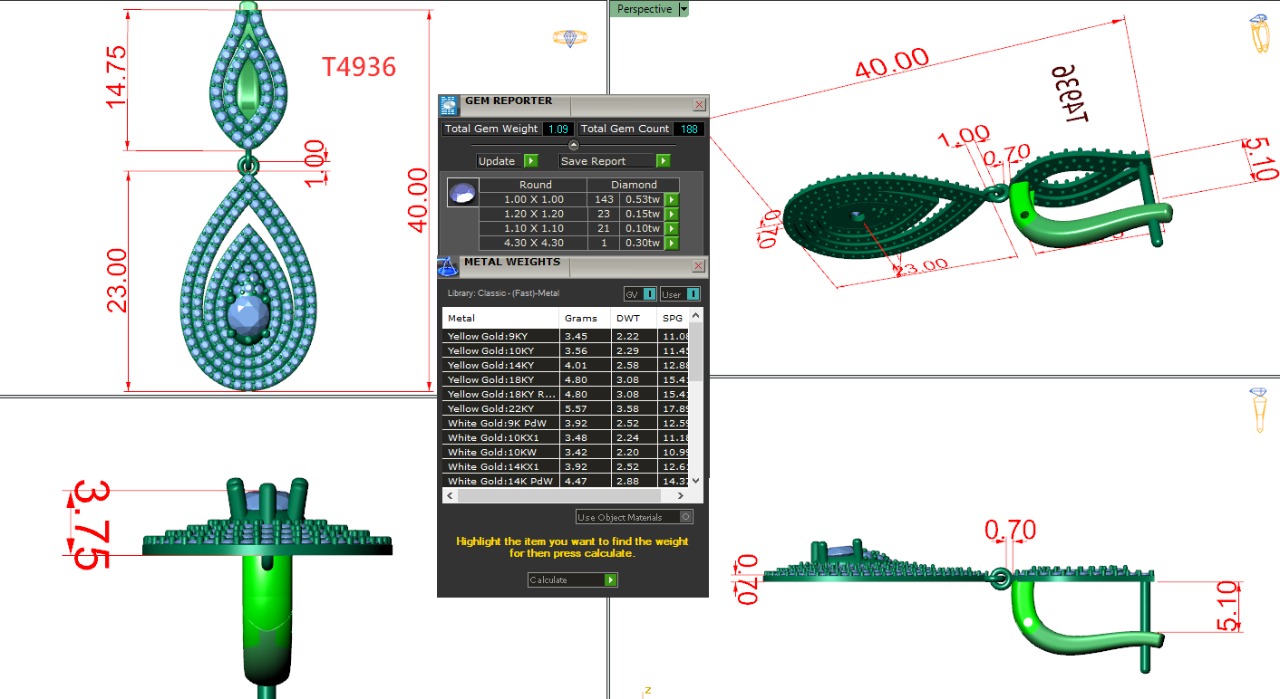Select the Yellow Gold:9KY row

point(566,336)
